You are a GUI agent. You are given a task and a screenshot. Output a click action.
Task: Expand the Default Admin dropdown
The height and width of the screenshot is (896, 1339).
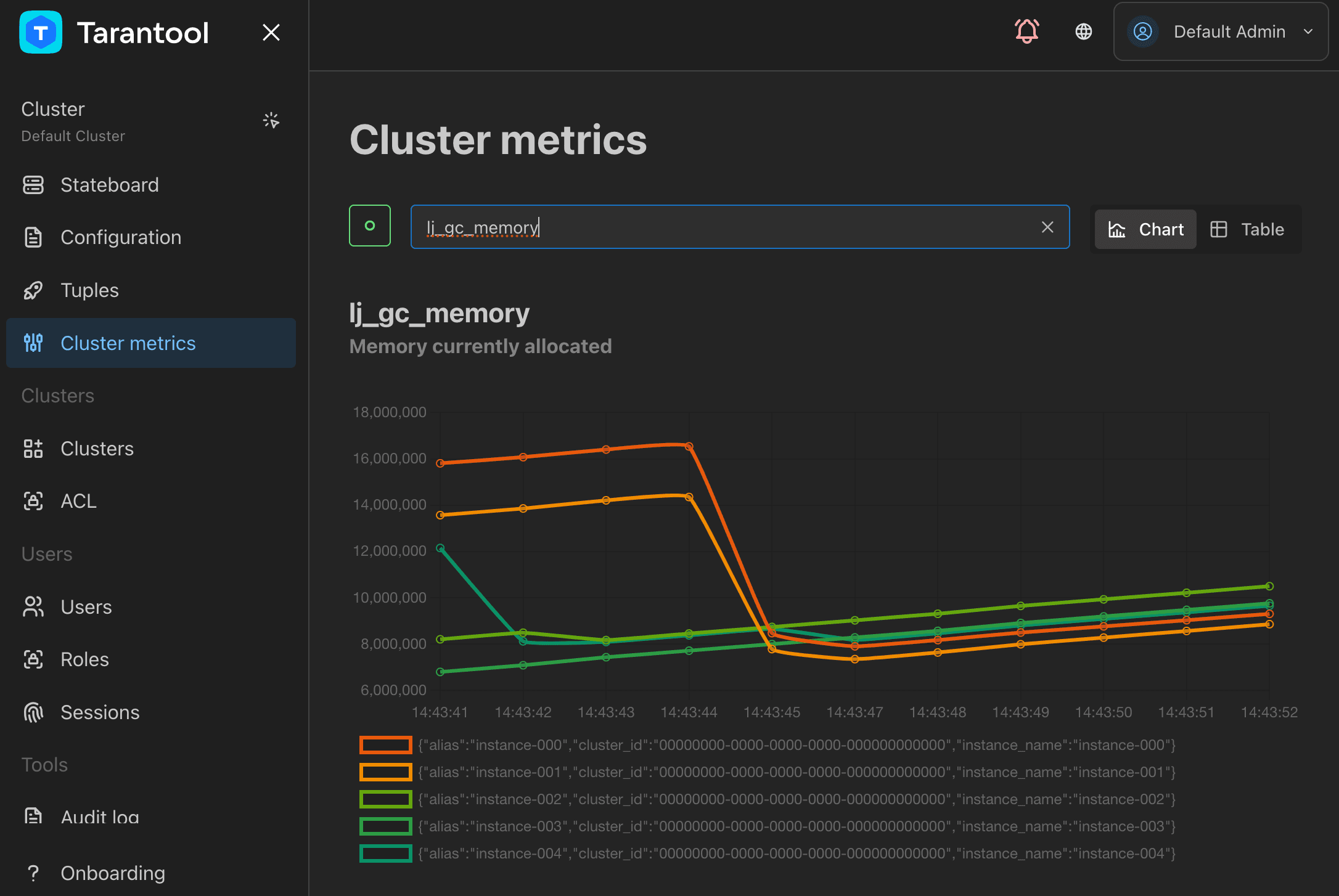1221,31
